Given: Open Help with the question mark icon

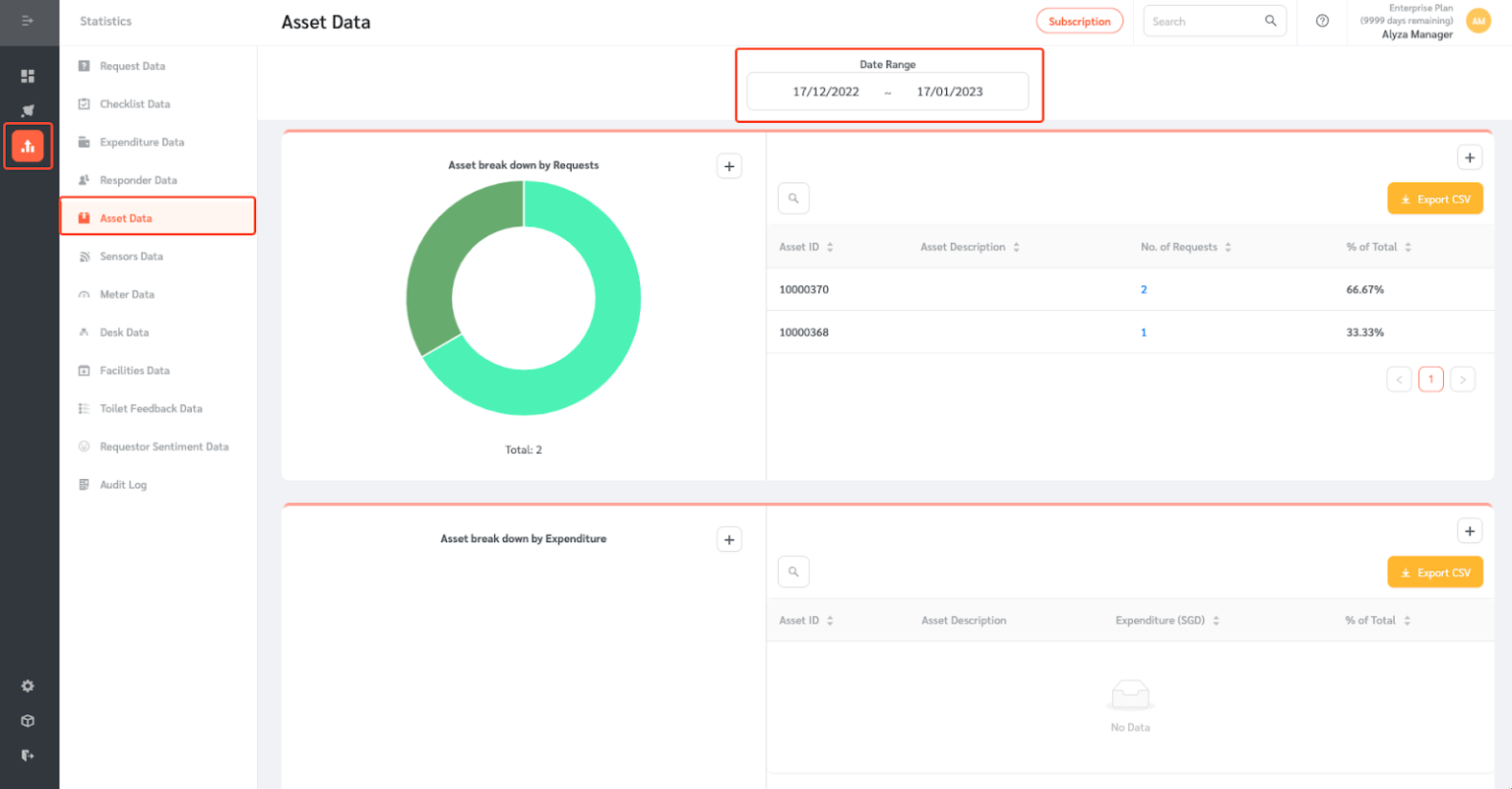Looking at the screenshot, I should pos(1321,21).
